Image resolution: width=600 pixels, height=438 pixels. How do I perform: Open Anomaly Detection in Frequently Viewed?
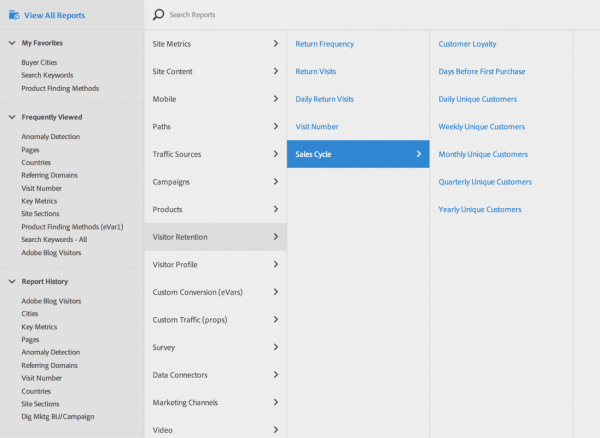point(51,137)
